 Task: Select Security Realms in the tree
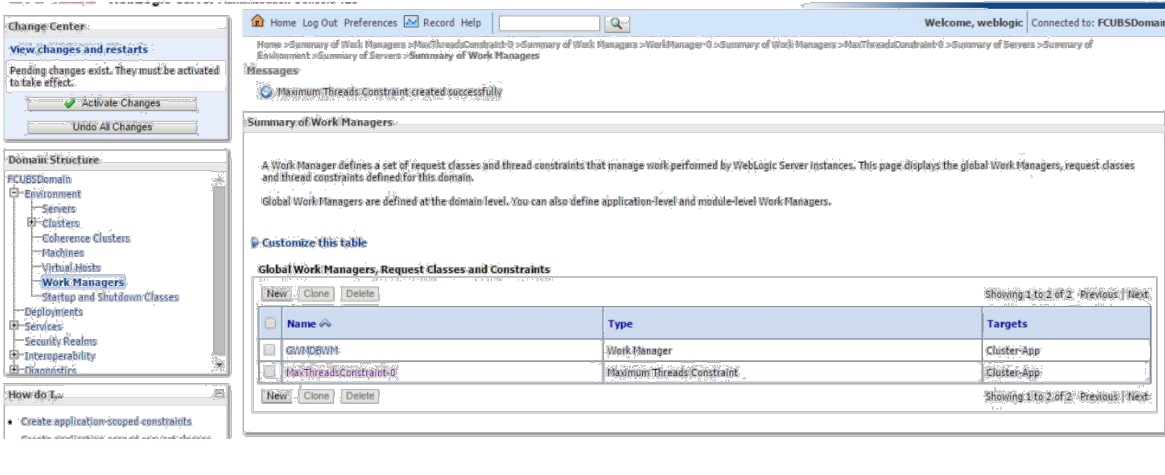pyautogui.click(x=61, y=341)
